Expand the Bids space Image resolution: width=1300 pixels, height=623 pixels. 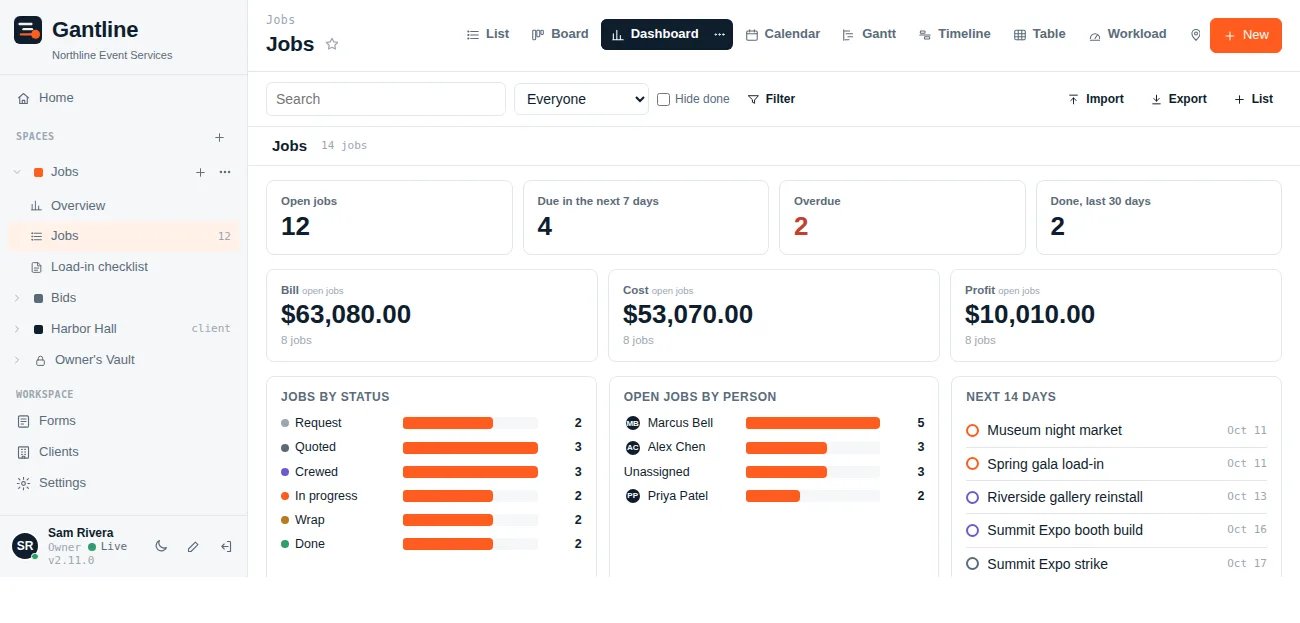coord(17,298)
